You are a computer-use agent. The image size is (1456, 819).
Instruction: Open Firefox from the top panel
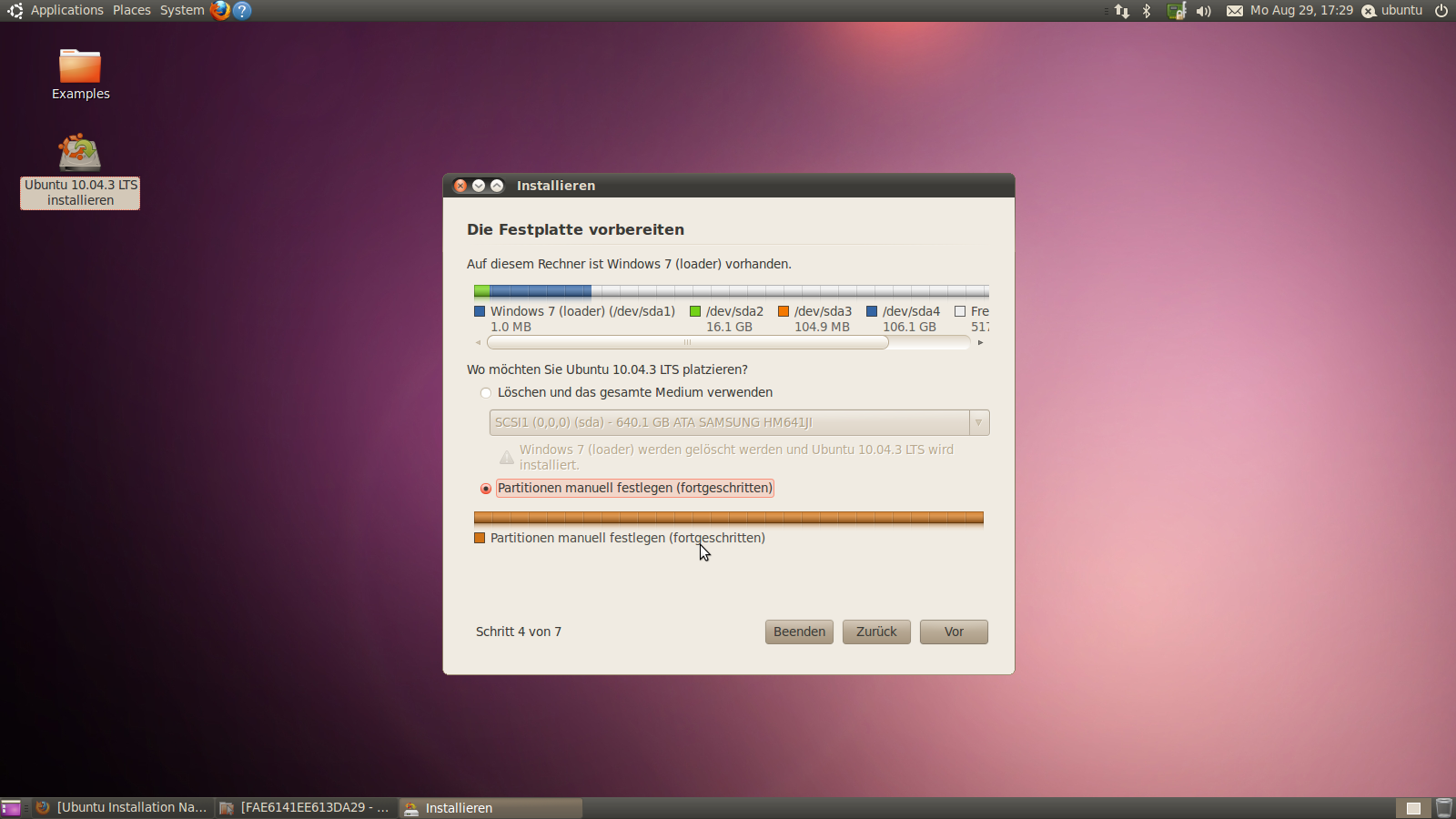pyautogui.click(x=219, y=10)
